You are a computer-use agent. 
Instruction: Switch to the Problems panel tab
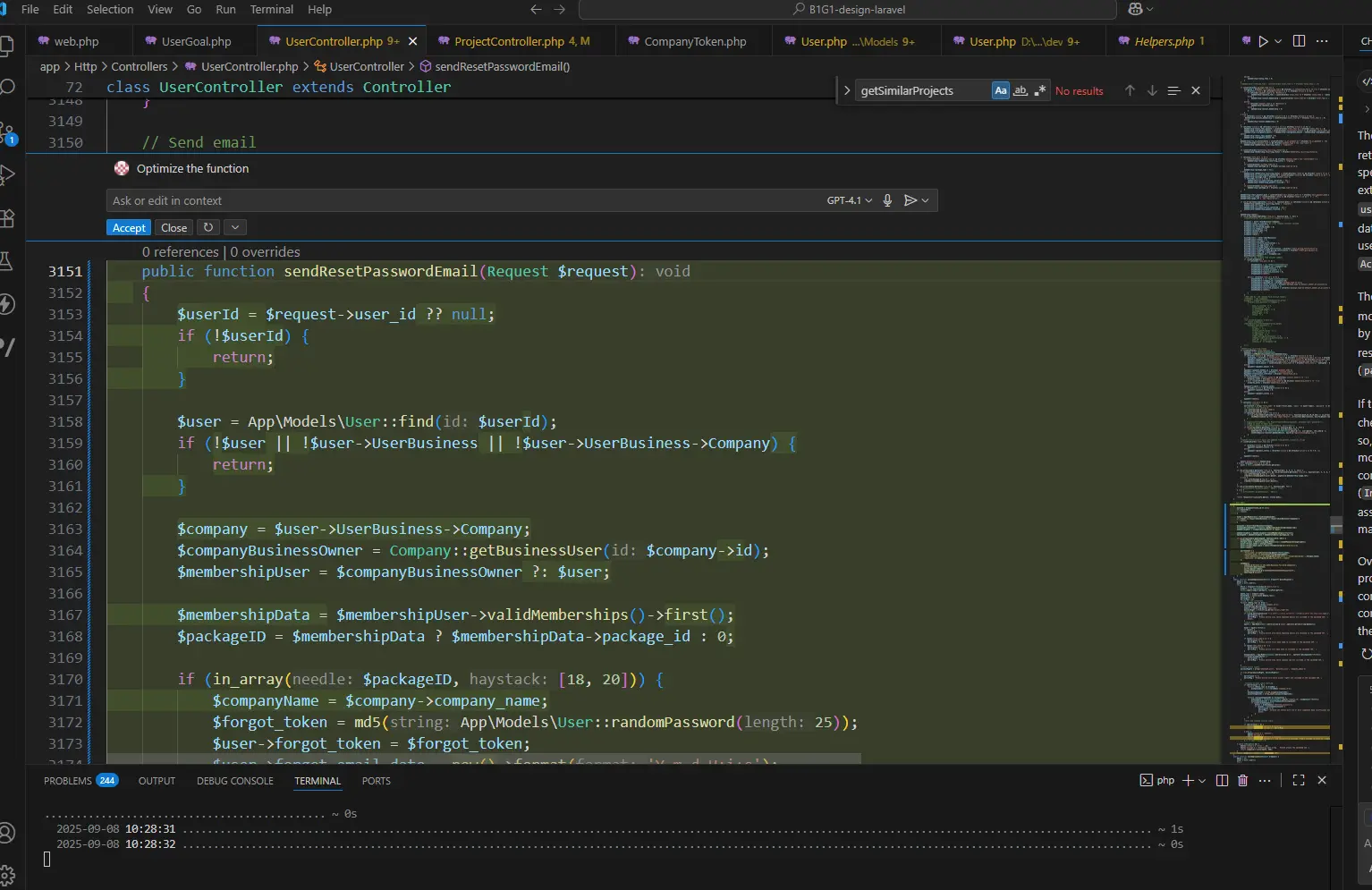[68, 781]
